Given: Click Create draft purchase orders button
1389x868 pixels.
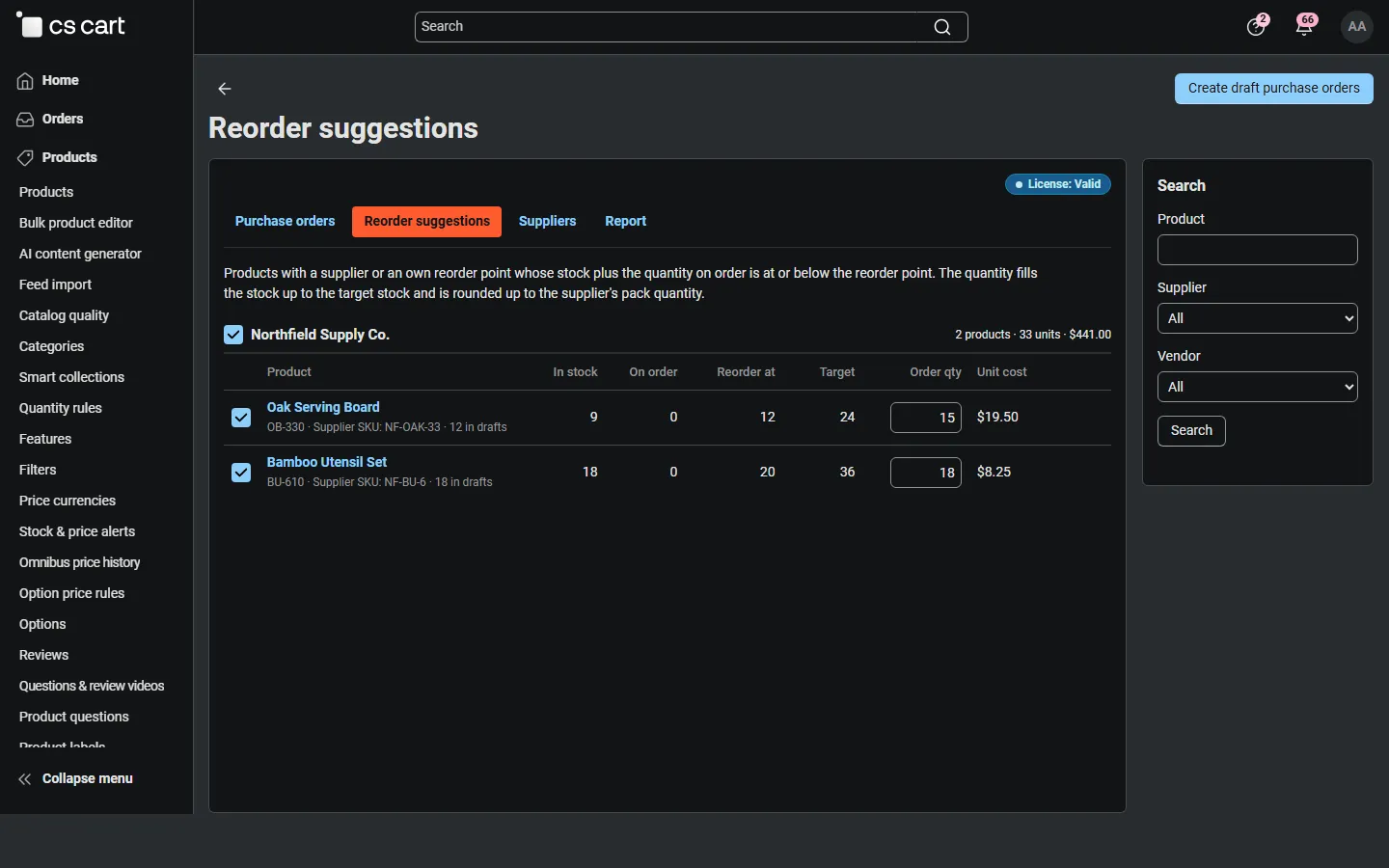Looking at the screenshot, I should tap(1273, 88).
